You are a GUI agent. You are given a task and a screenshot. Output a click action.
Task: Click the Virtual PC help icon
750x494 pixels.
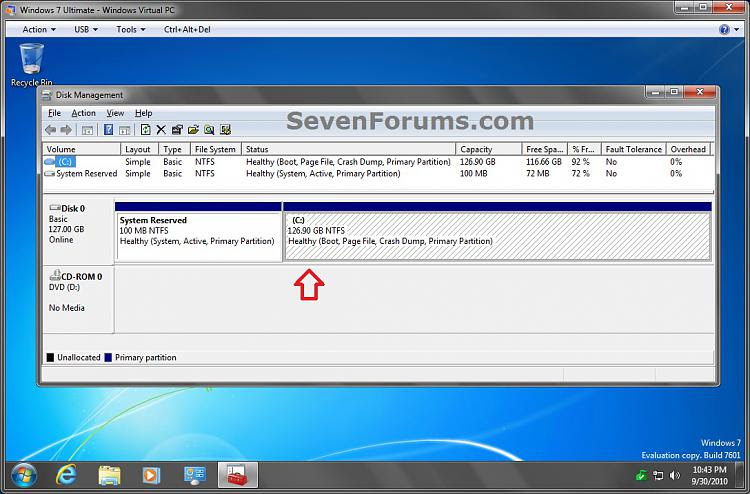click(x=724, y=30)
